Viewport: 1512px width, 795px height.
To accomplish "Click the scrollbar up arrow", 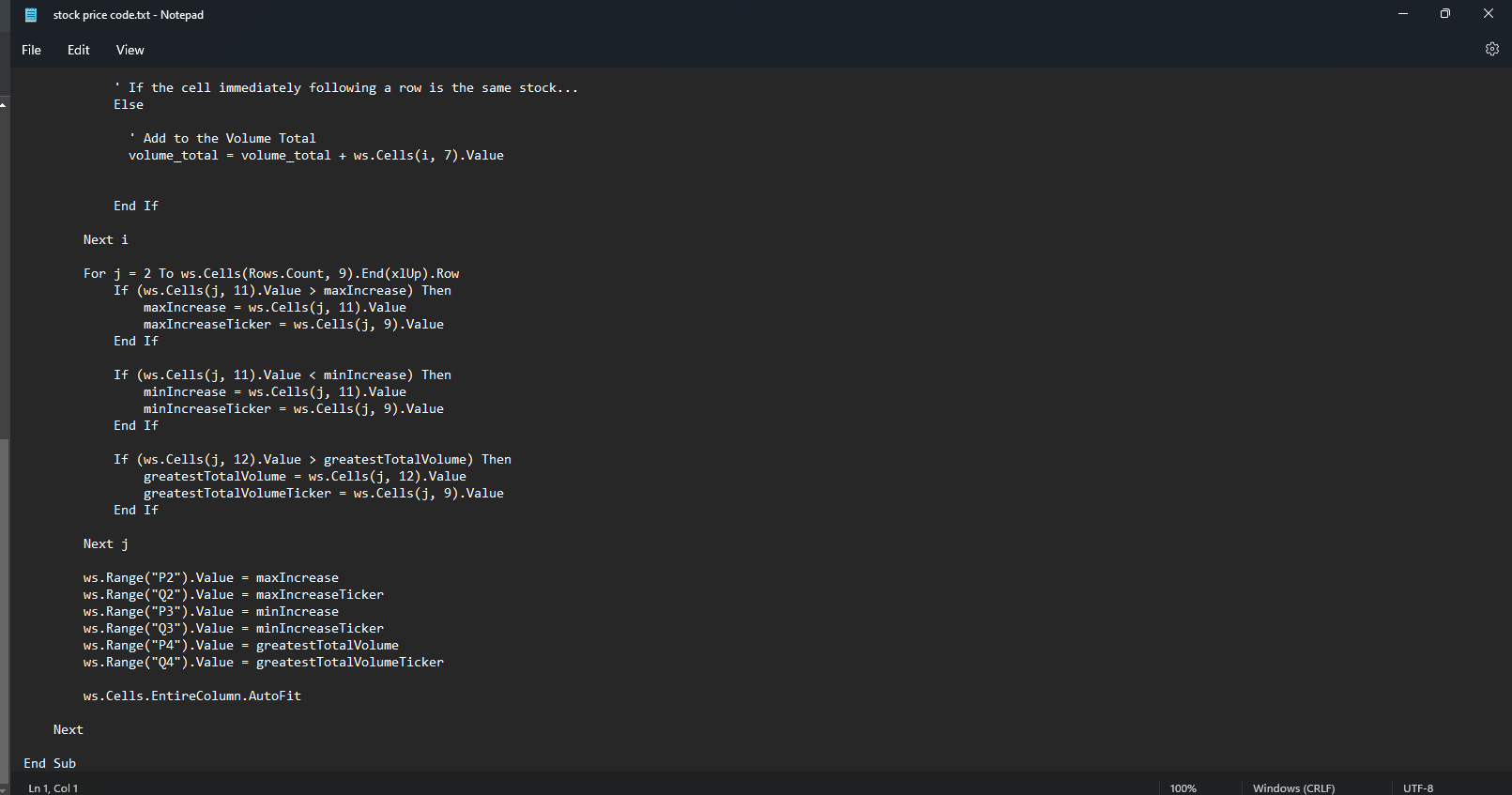I will tap(4, 104).
